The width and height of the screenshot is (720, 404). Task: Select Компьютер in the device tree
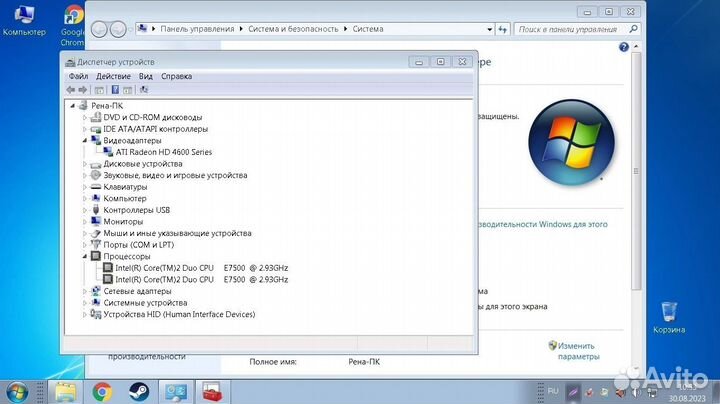(x=124, y=198)
